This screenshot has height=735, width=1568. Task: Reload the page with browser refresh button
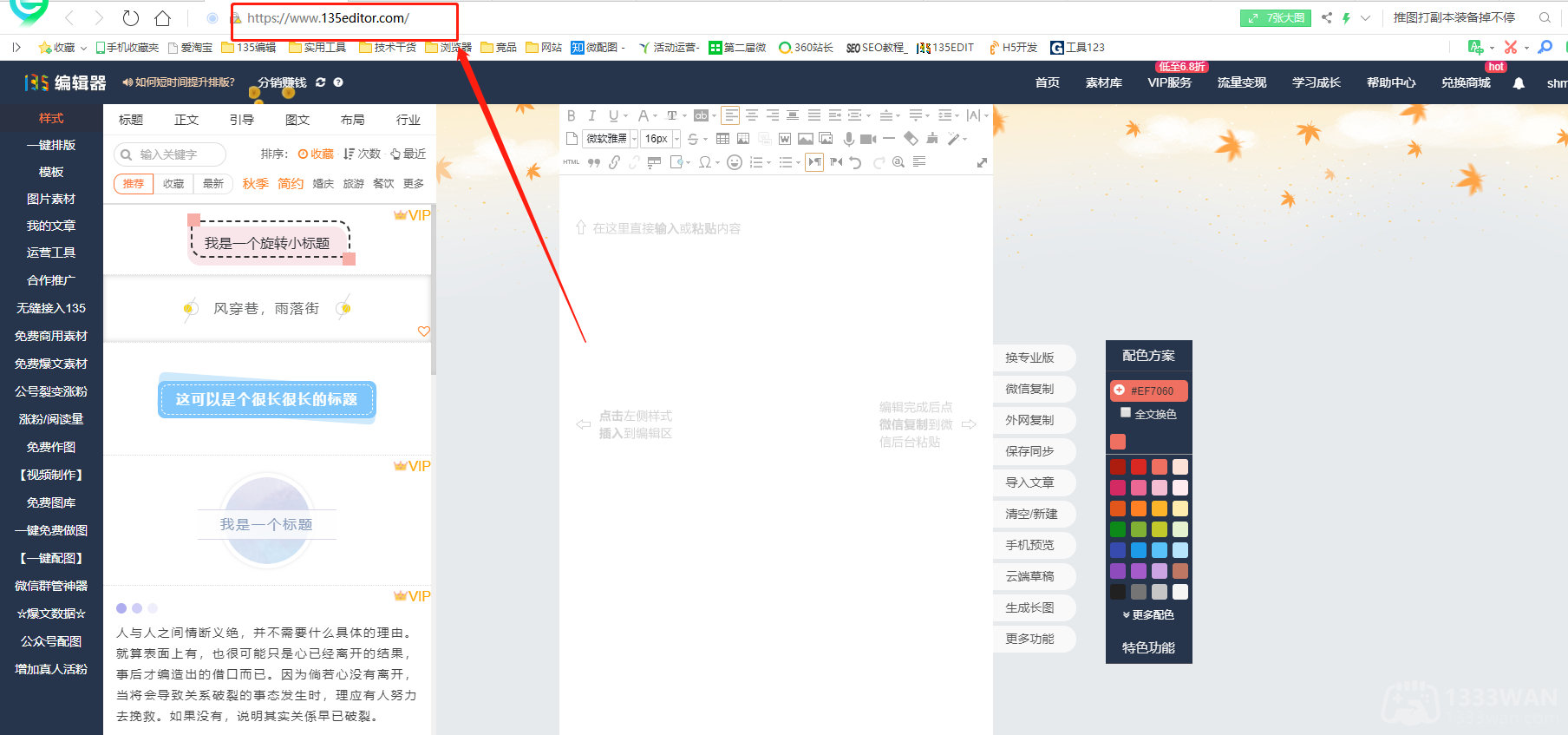[x=131, y=17]
